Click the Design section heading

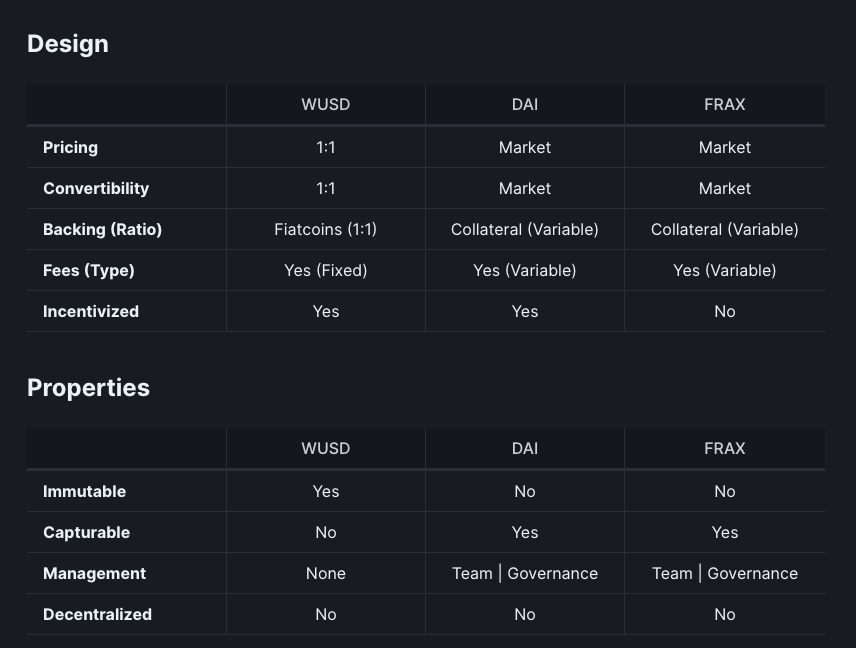click(68, 44)
